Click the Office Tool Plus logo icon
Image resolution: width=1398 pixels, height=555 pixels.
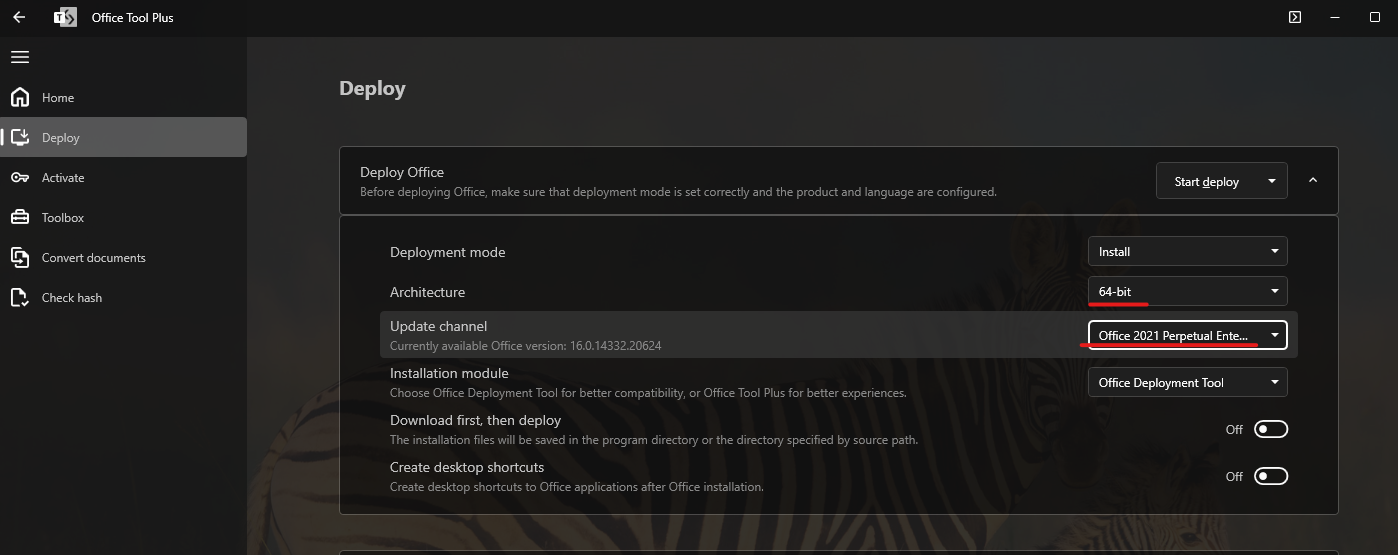(65, 17)
